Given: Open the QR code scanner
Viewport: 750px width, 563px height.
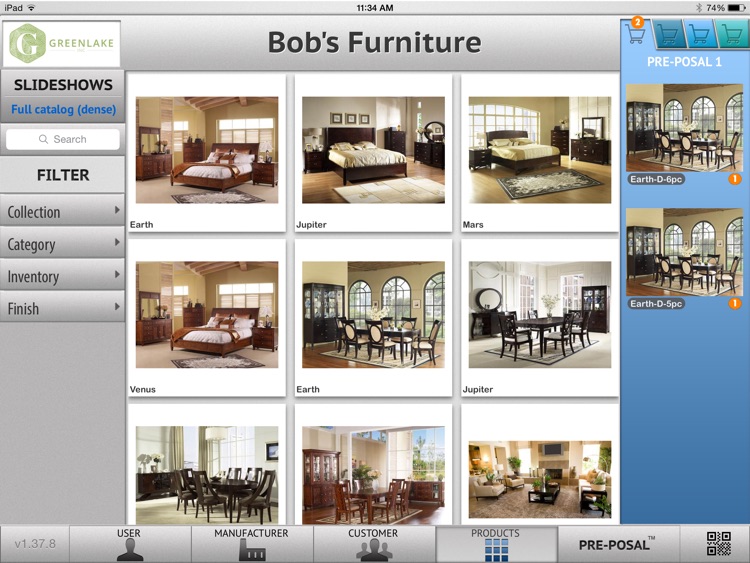Looking at the screenshot, I should 718,543.
